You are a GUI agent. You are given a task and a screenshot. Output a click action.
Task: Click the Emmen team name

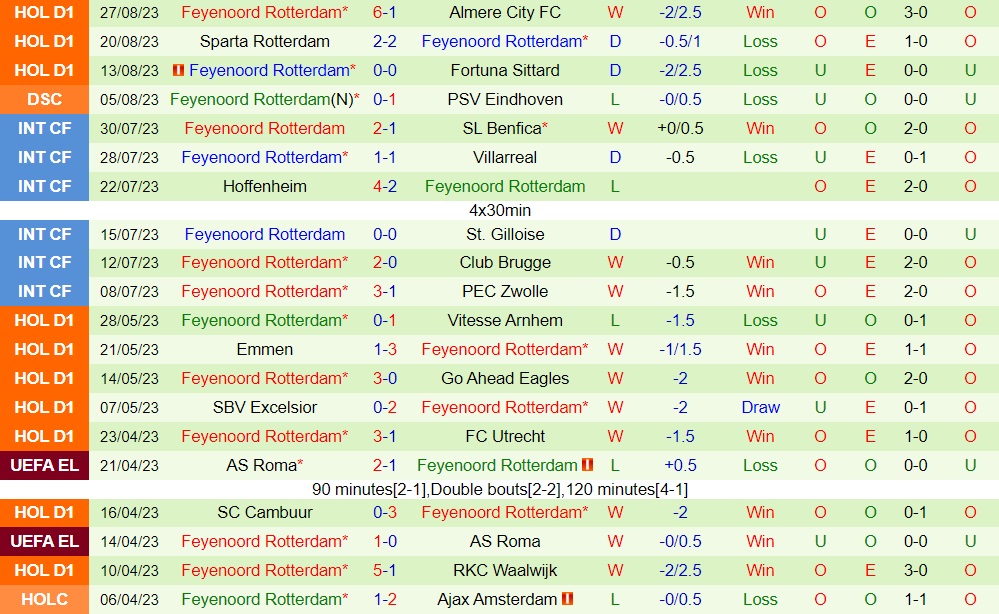[265, 349]
